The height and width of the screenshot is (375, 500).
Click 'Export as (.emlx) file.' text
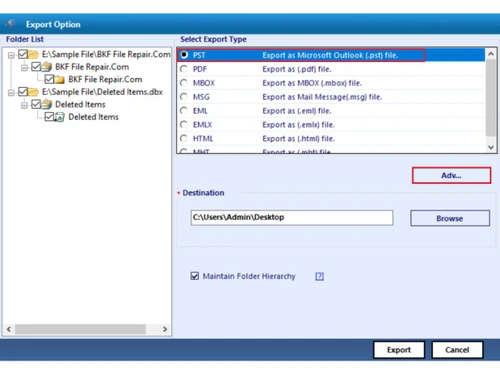pos(298,125)
